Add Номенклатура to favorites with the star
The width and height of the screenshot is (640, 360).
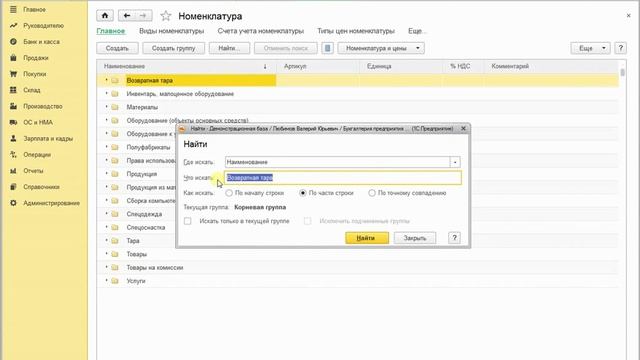pos(166,16)
